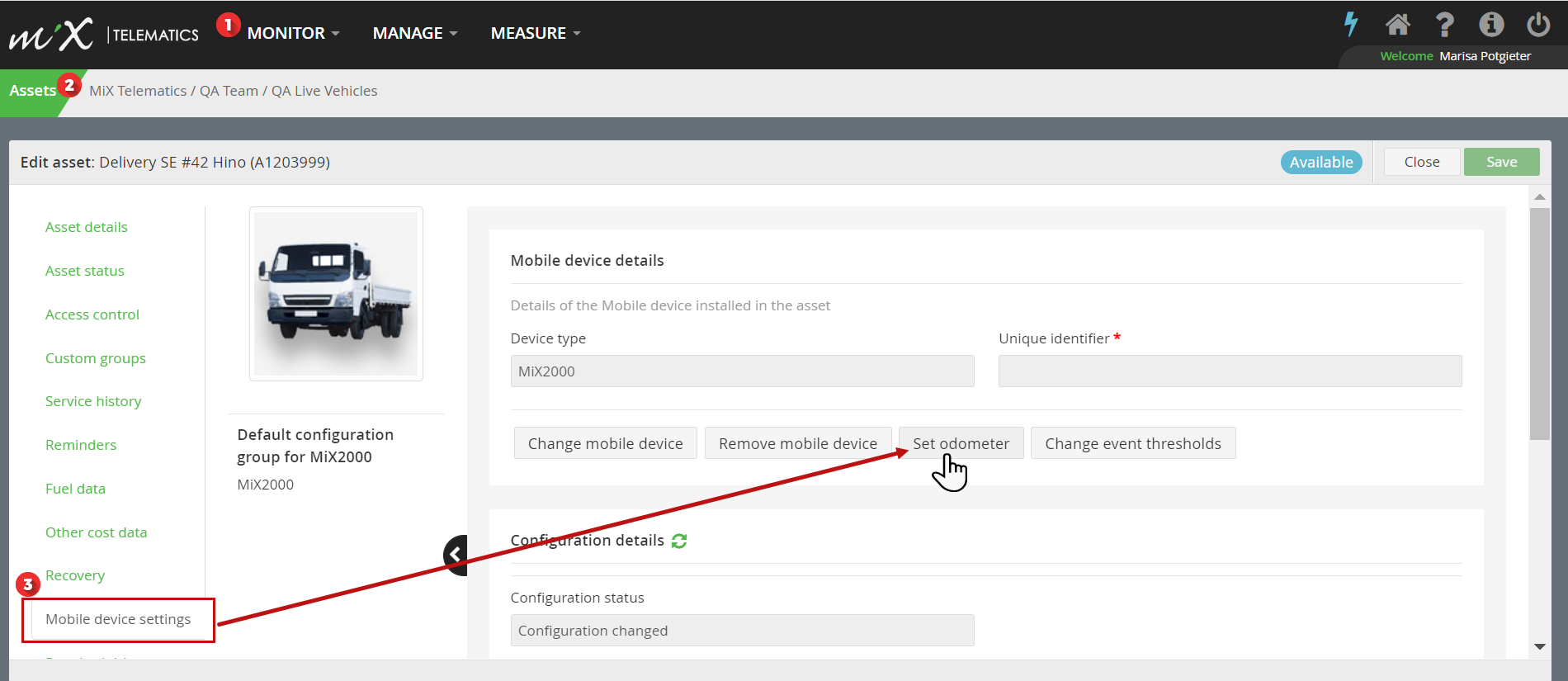Click the breadcrumb MiX Telematics / QA Team / QA Live Vehicles

[234, 91]
